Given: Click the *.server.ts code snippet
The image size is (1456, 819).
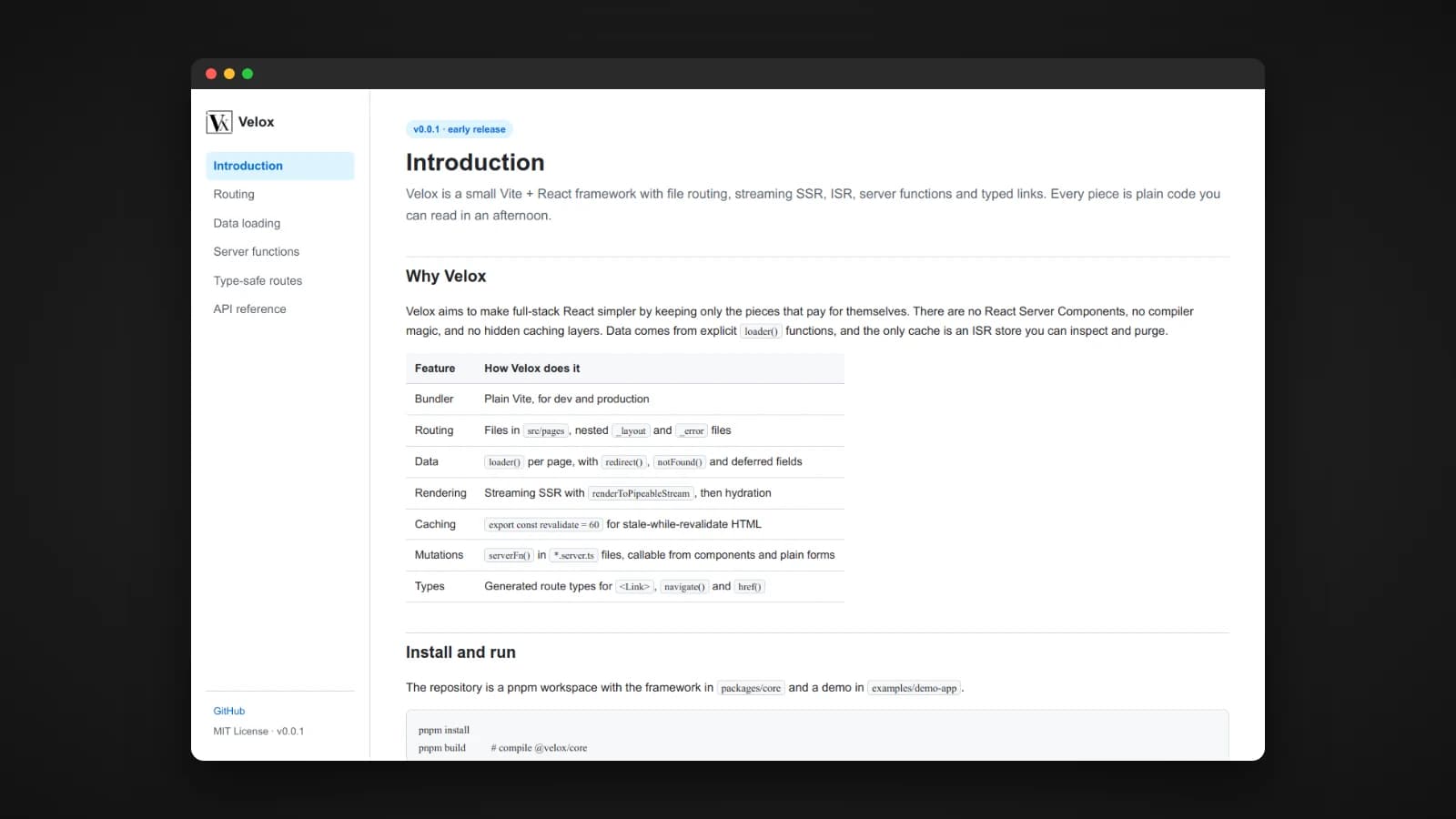Looking at the screenshot, I should (574, 556).
